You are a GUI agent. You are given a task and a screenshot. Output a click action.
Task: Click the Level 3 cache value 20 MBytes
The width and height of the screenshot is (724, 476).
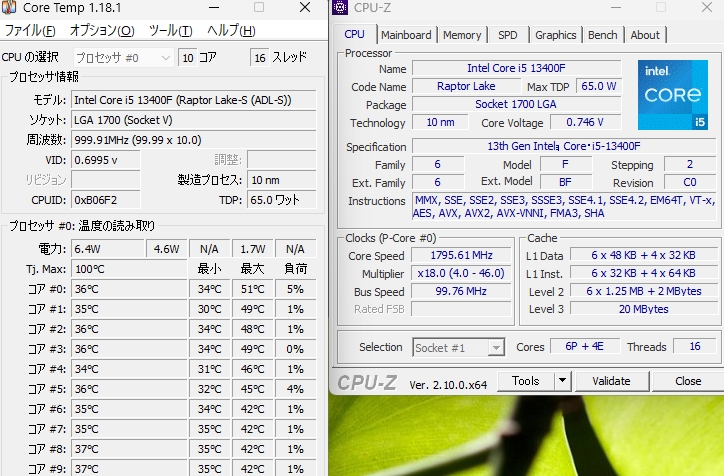(643, 309)
